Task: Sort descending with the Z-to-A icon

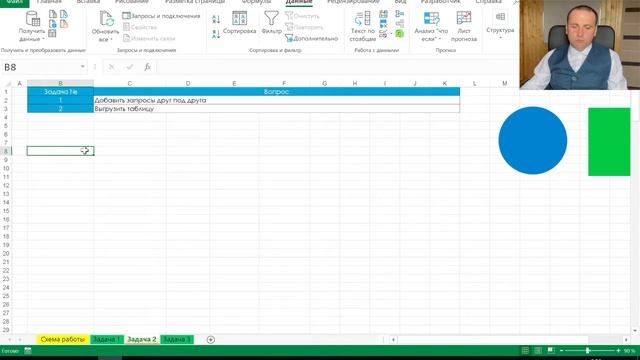Action: coord(216,34)
